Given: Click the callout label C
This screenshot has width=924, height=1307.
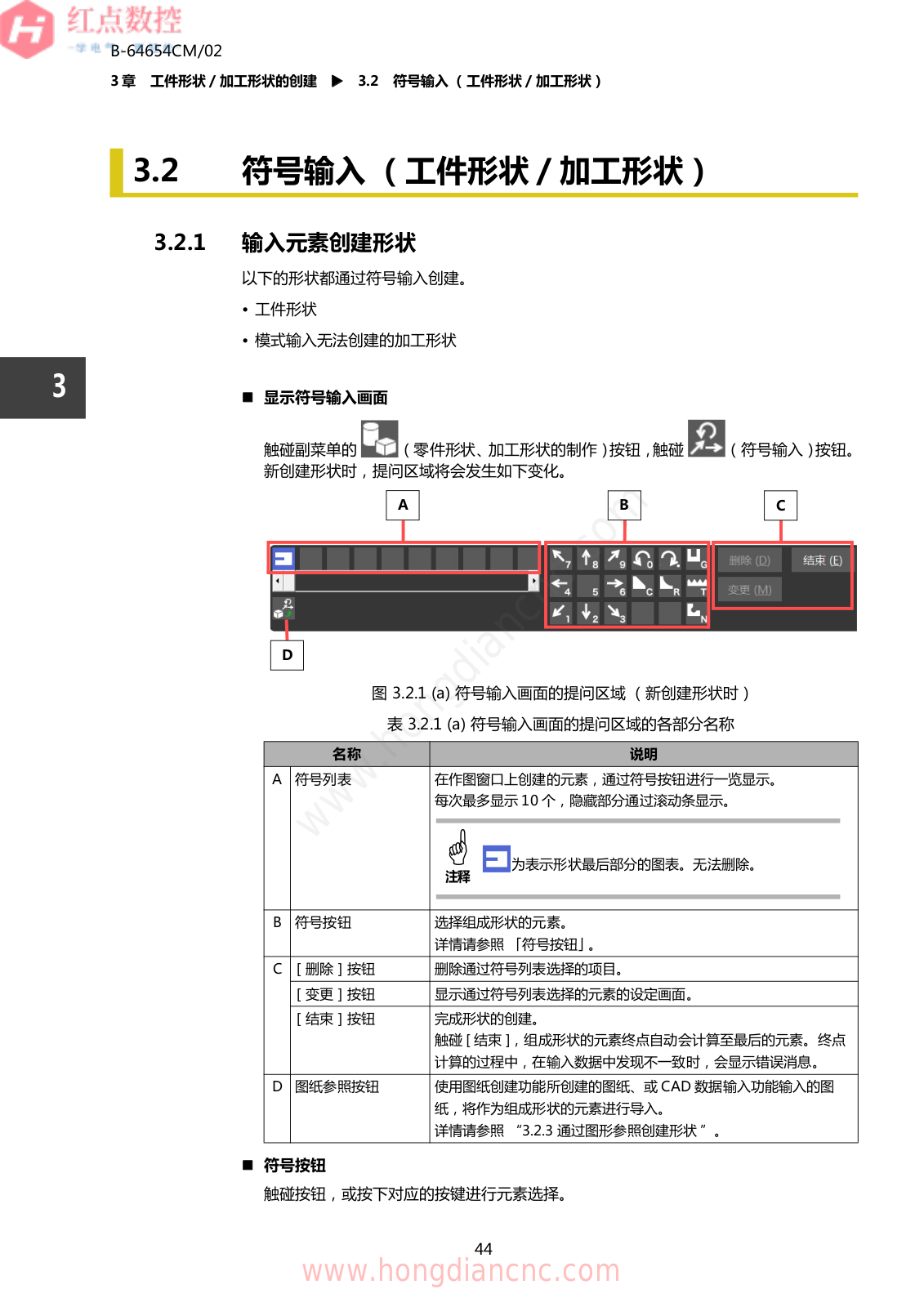Looking at the screenshot, I should pyautogui.click(x=780, y=505).
